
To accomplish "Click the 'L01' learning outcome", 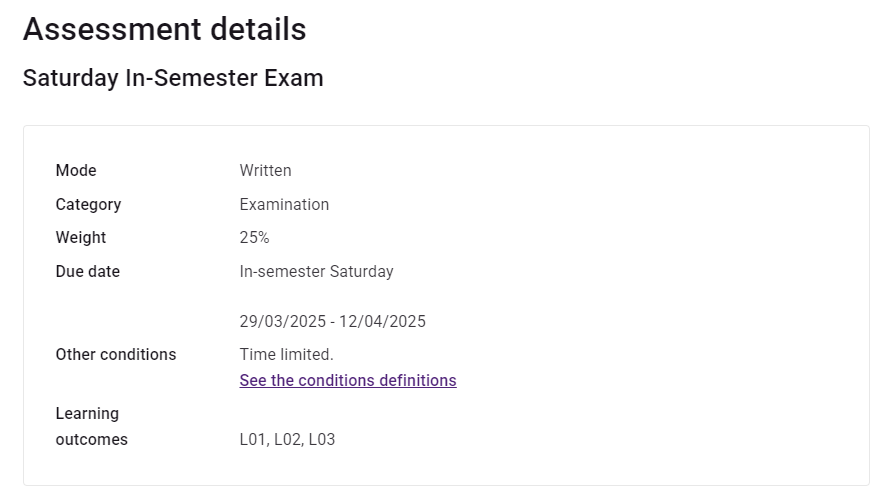I will (253, 439).
